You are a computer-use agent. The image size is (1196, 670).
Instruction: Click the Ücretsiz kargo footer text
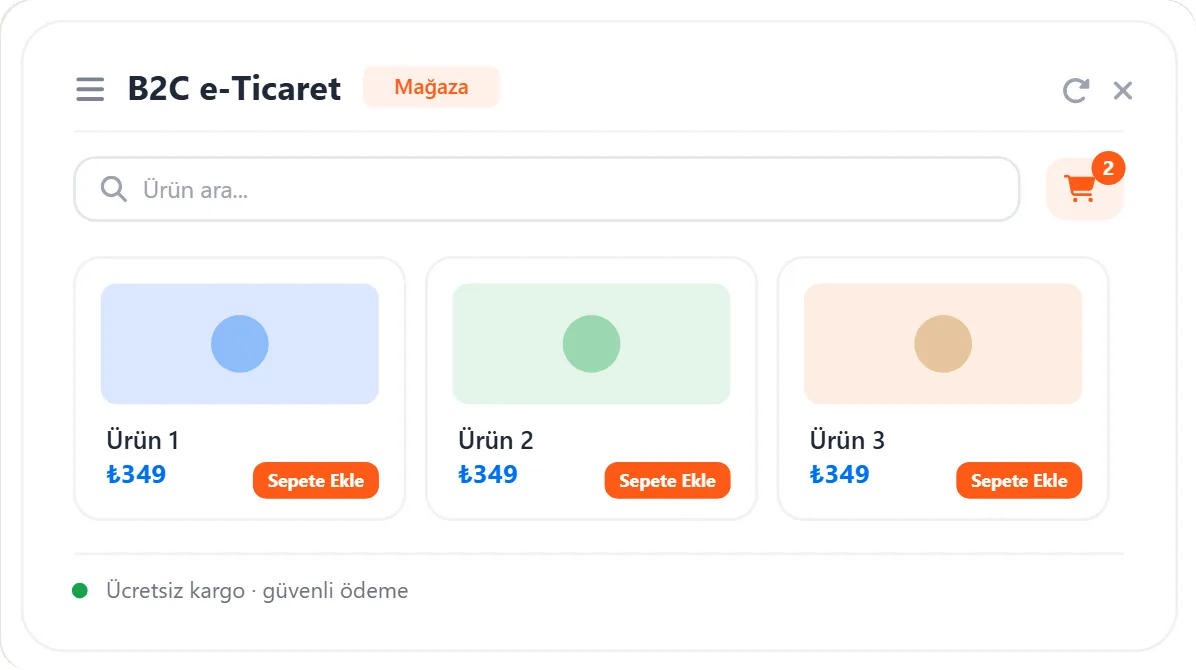(x=257, y=591)
